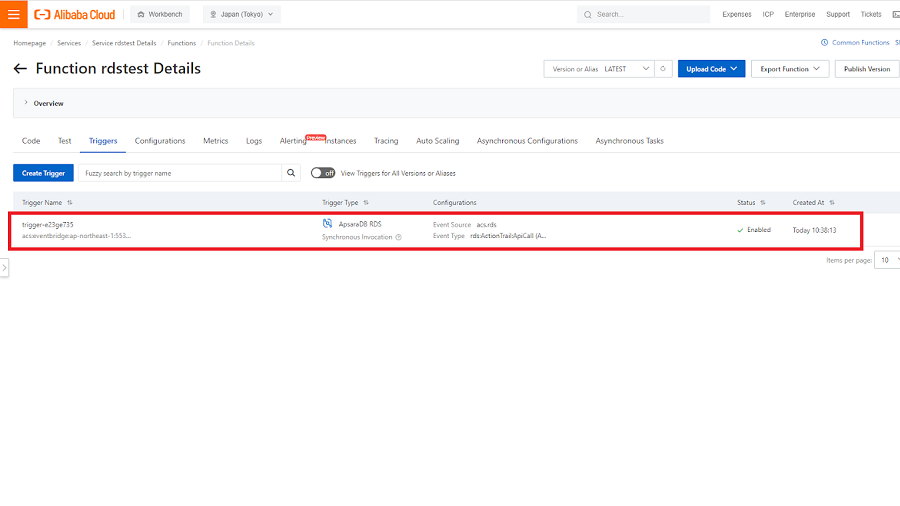Sort by Created At column icon
This screenshot has width=900, height=506.
click(x=832, y=203)
